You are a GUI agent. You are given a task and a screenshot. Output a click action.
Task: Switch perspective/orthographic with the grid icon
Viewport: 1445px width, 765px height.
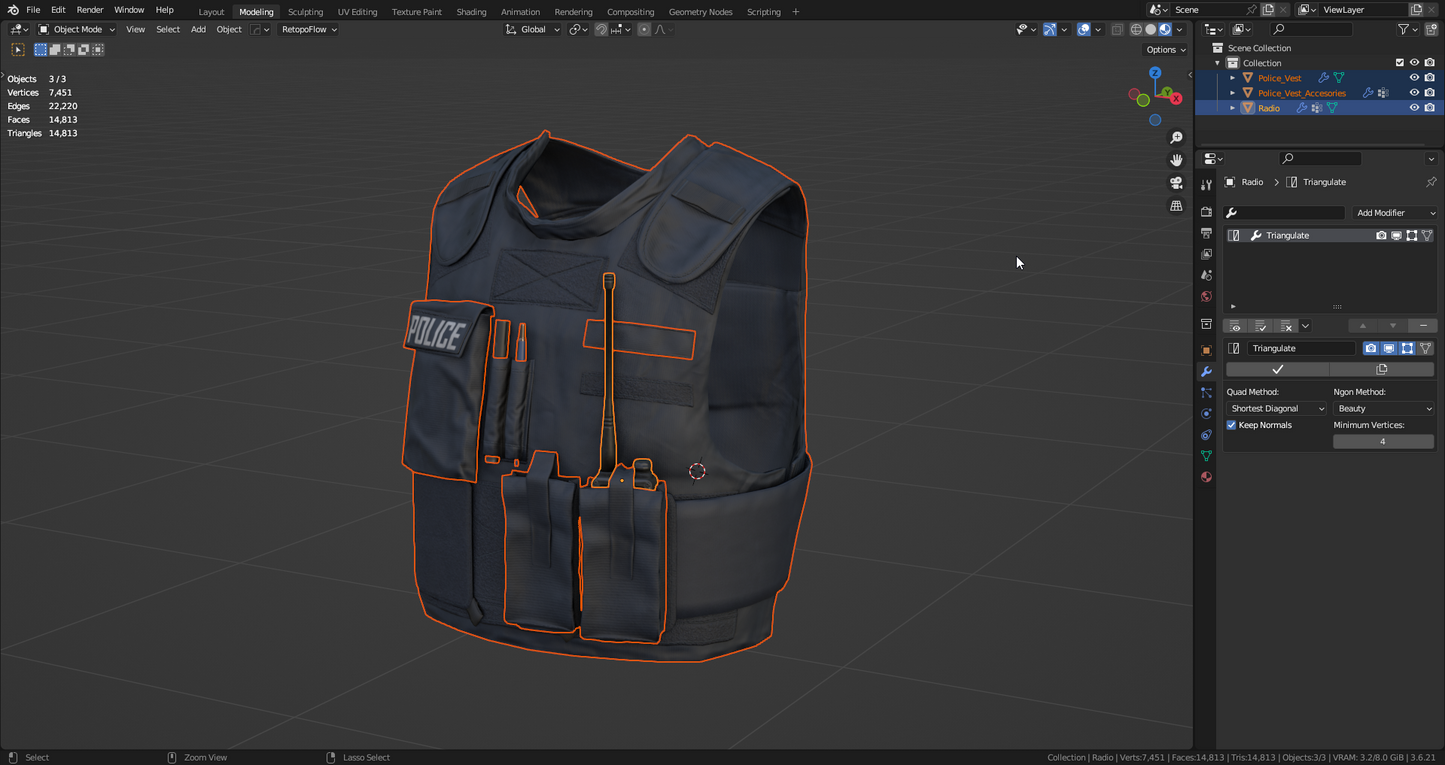[1176, 206]
